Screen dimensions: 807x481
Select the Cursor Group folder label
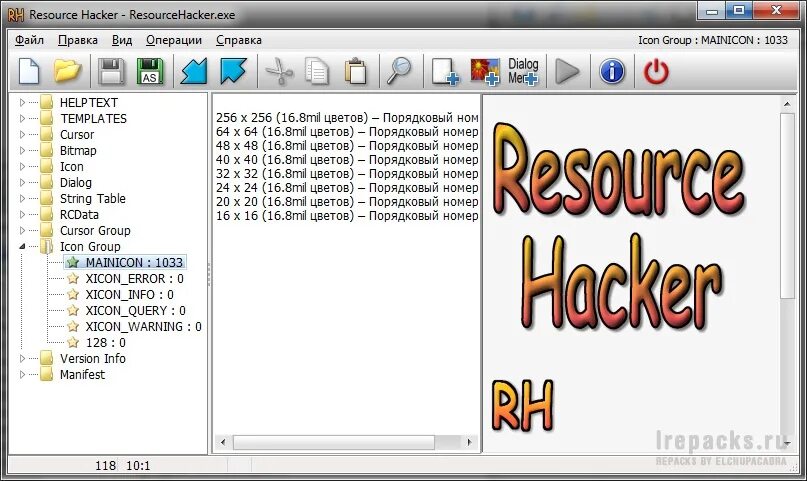(95, 230)
